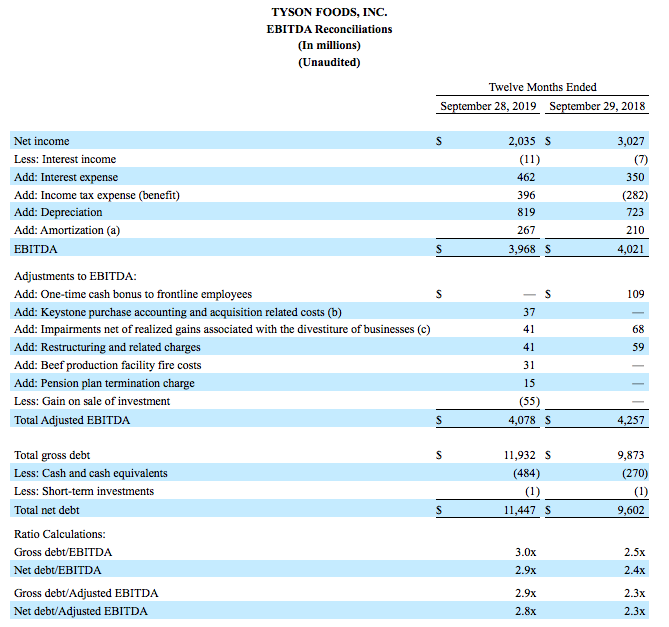Click cash equivalents value (484)
Viewport: 669px width, 627px height.
click(527, 474)
